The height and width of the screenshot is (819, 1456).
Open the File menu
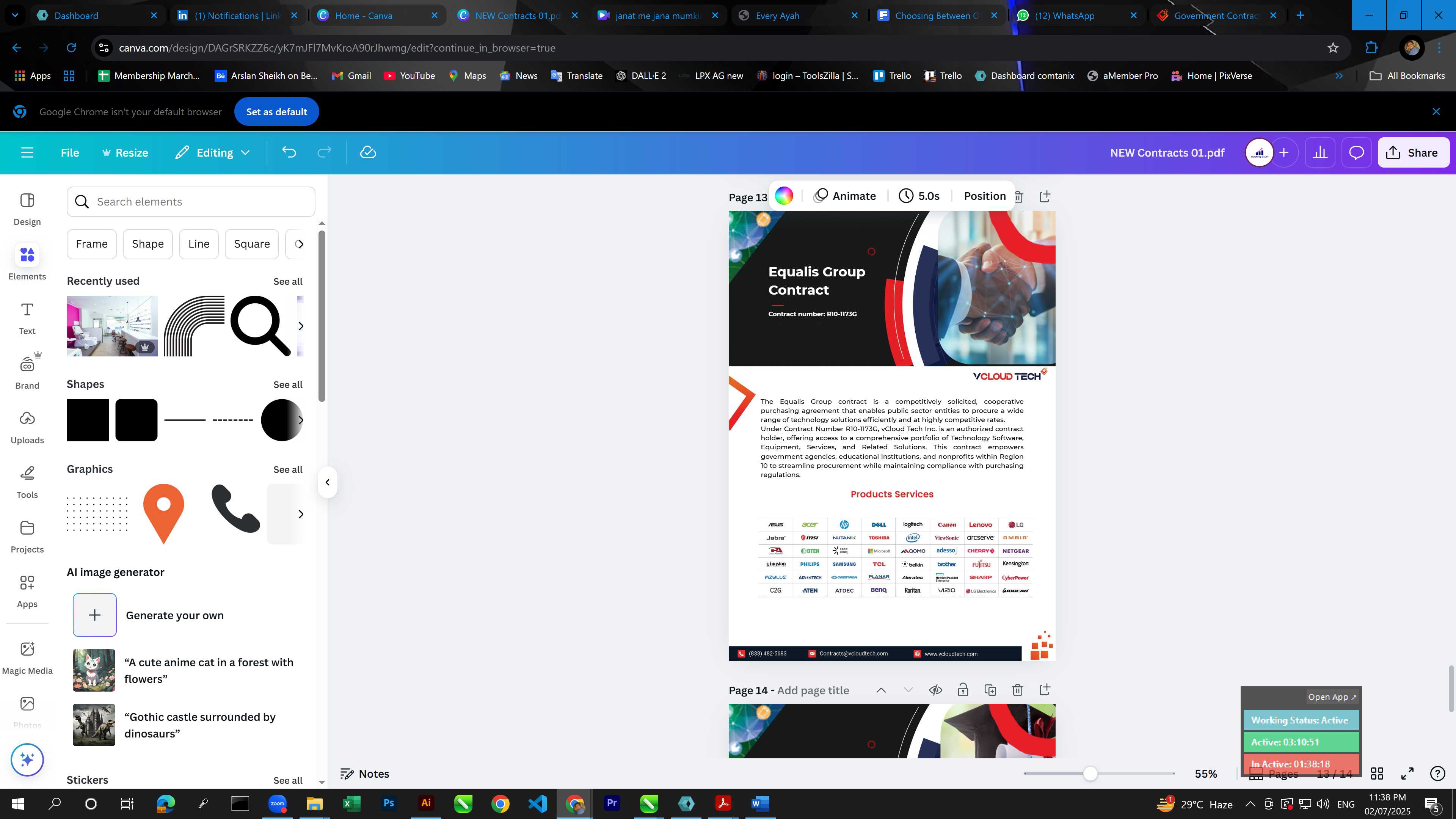[x=70, y=152]
